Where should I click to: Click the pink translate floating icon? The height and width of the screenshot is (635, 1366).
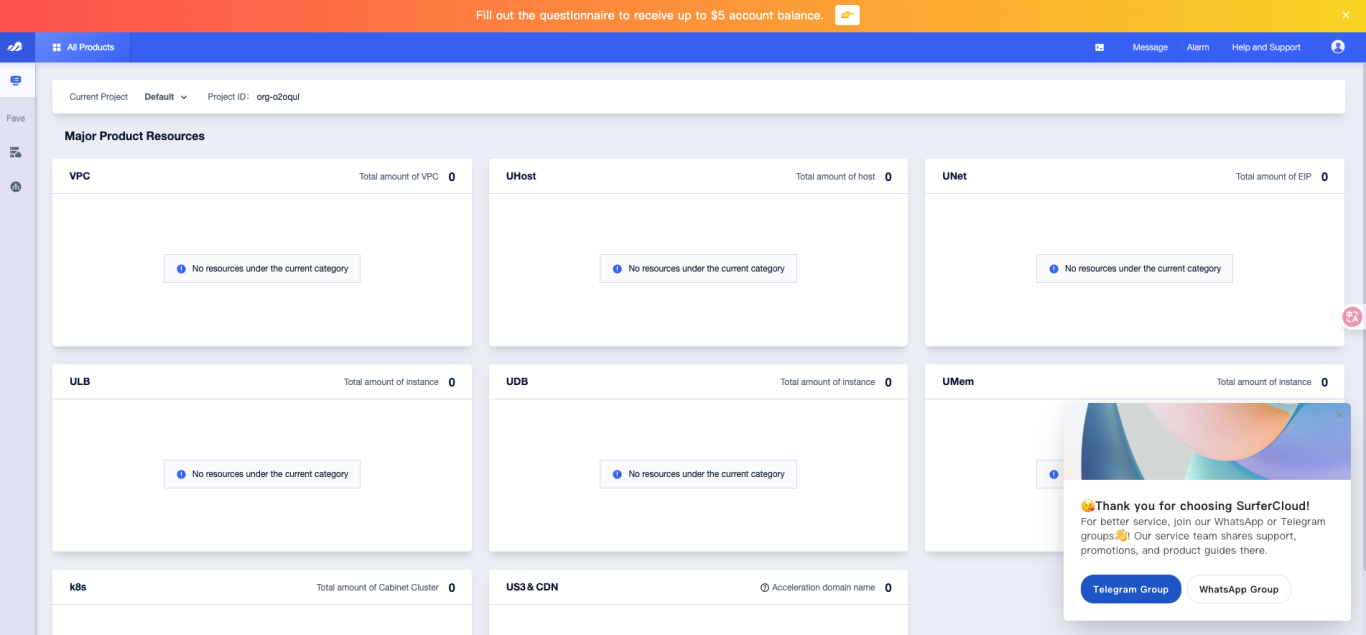pyautogui.click(x=1353, y=317)
